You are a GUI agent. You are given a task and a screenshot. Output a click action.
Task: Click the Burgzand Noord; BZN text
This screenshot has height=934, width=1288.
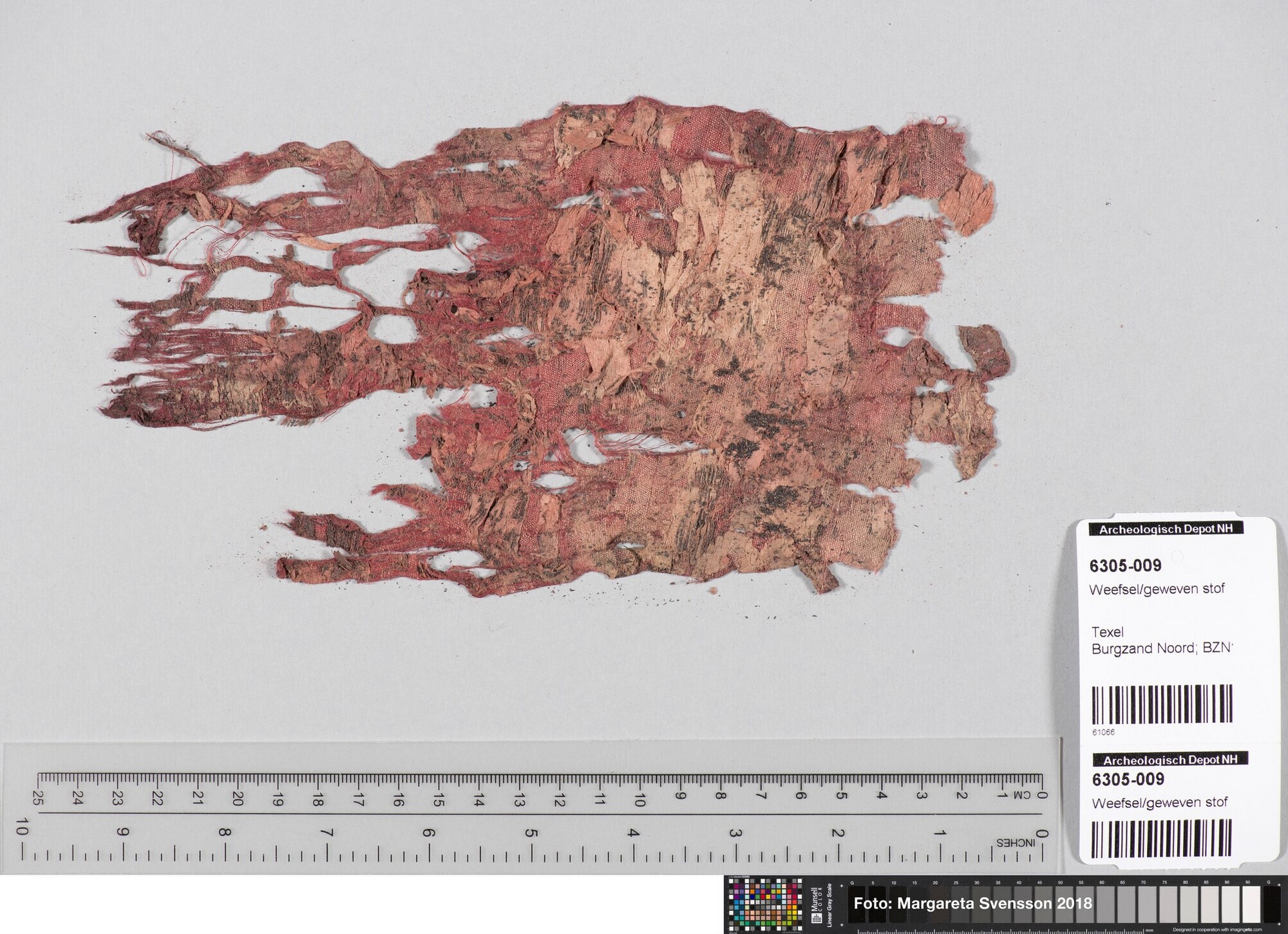[1162, 649]
